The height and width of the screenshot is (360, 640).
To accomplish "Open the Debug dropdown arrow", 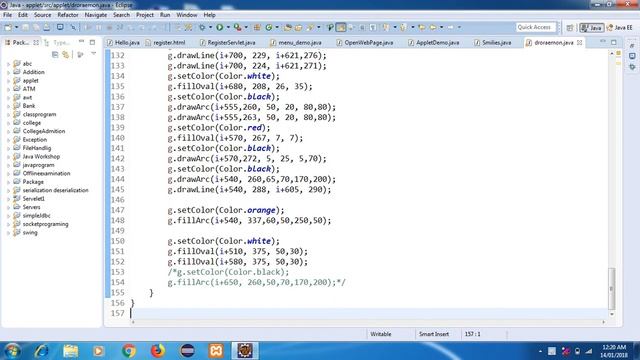I will point(211,27).
